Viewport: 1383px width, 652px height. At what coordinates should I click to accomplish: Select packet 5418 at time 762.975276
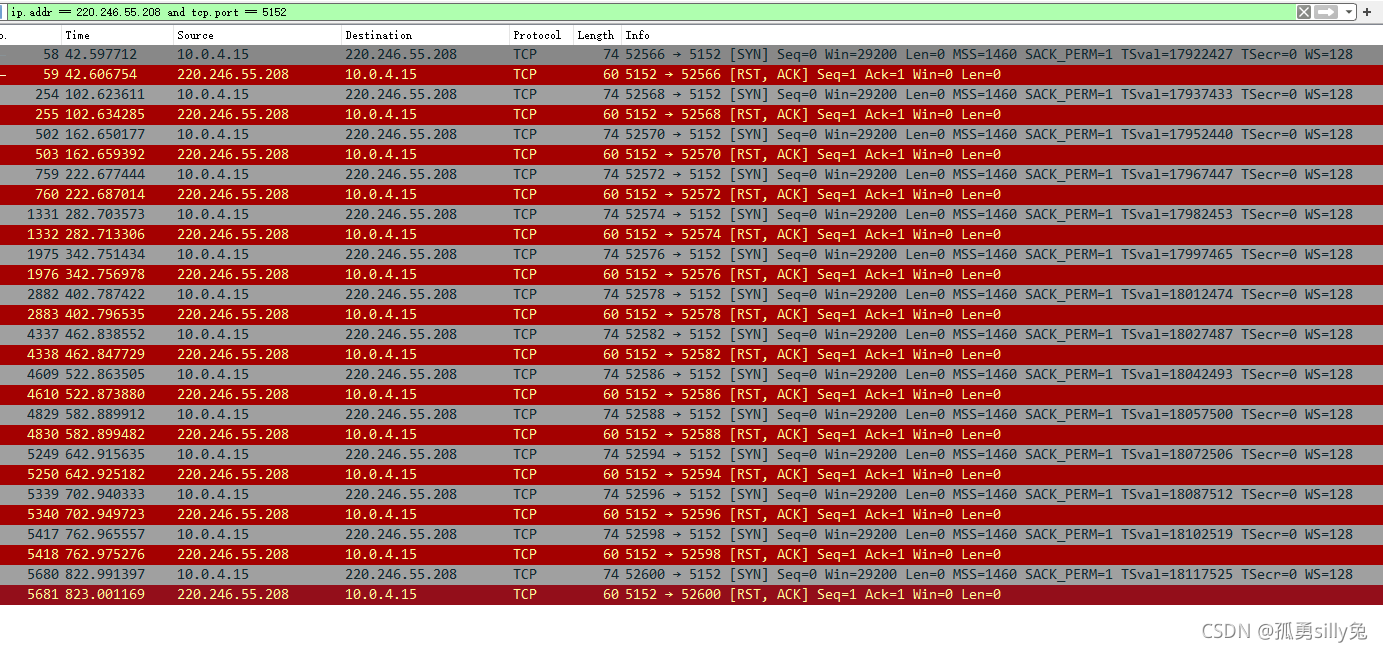(x=691, y=554)
